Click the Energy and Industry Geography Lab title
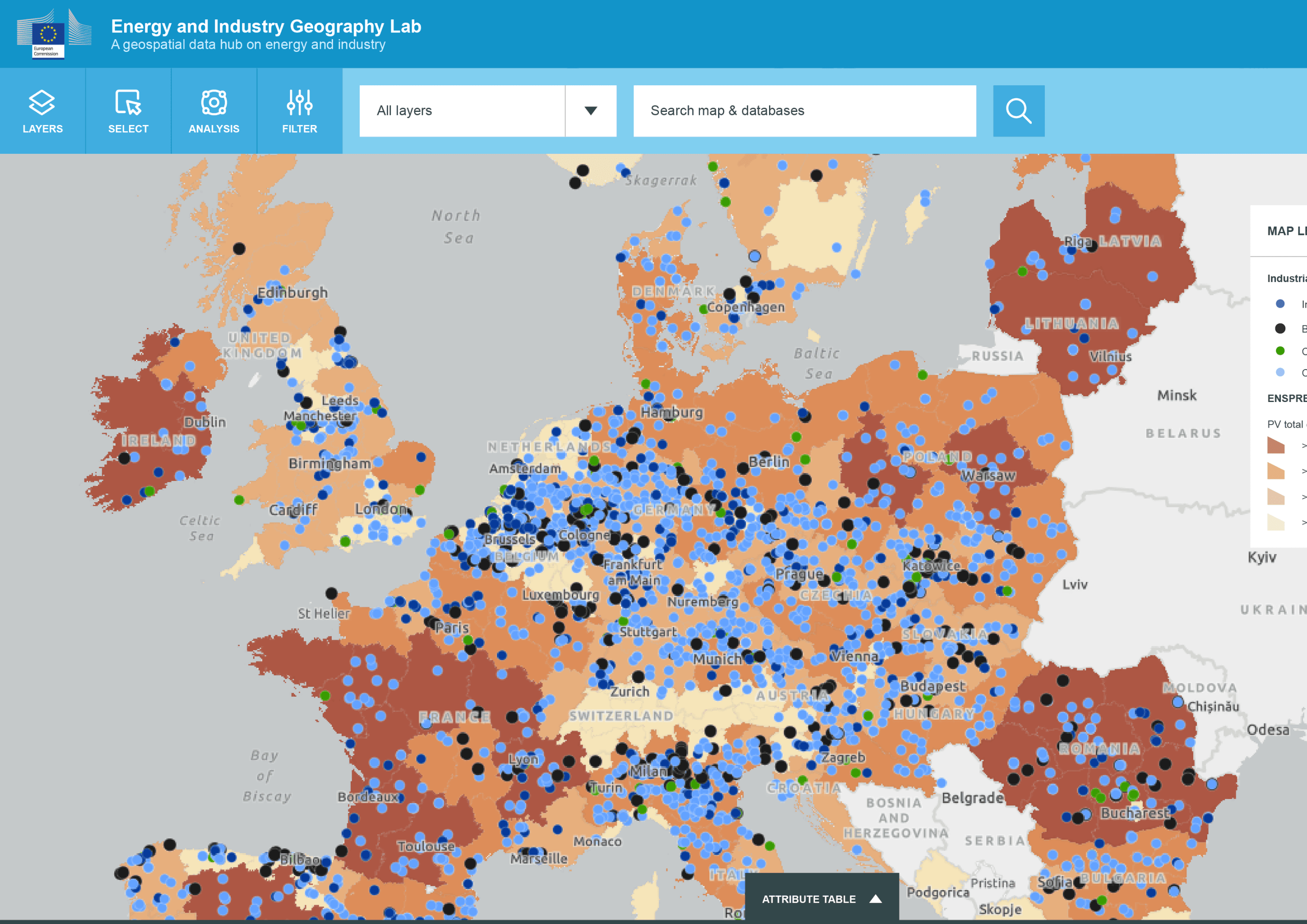Viewport: 1307px width, 924px height. (266, 26)
